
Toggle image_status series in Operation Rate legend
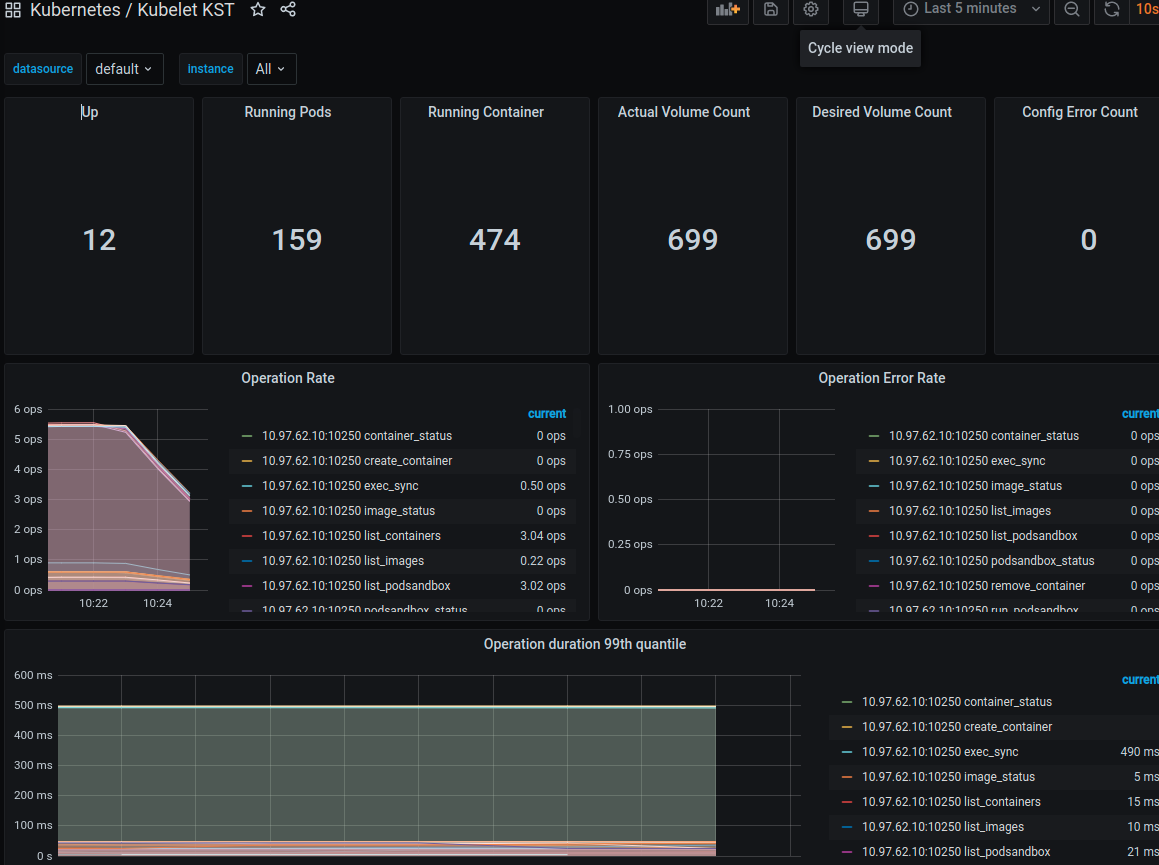coord(348,511)
